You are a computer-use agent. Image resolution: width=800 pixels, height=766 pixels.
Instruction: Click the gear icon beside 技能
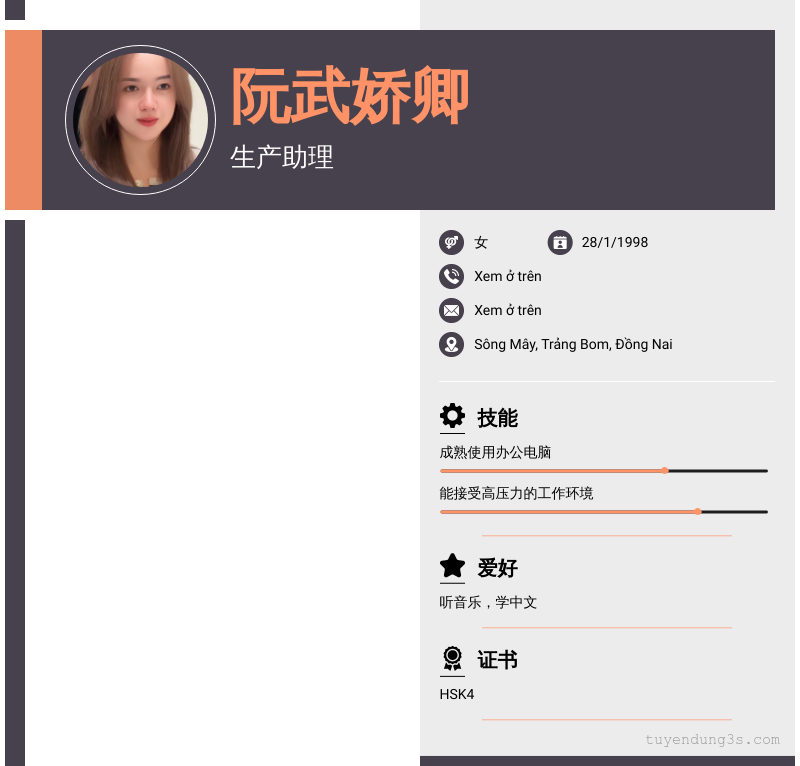pos(452,416)
